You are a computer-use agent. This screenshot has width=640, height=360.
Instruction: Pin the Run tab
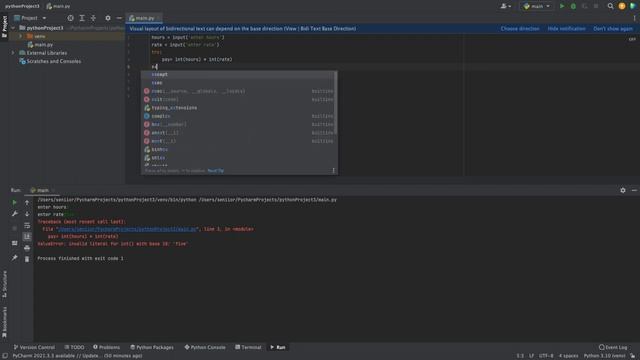click(x=14, y=258)
